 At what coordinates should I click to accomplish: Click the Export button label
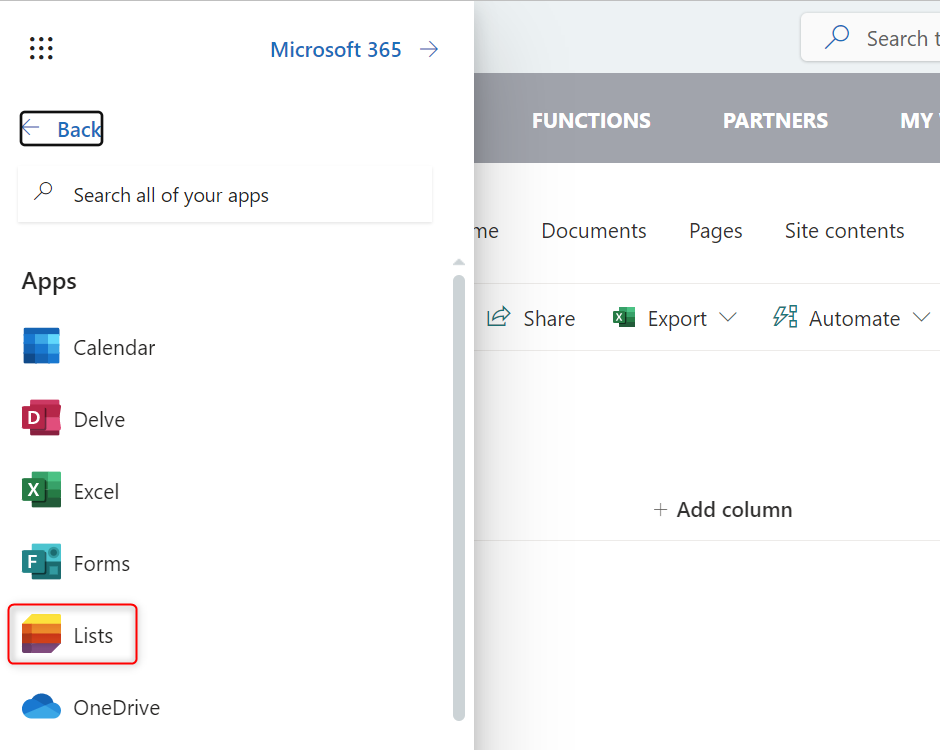tap(677, 319)
